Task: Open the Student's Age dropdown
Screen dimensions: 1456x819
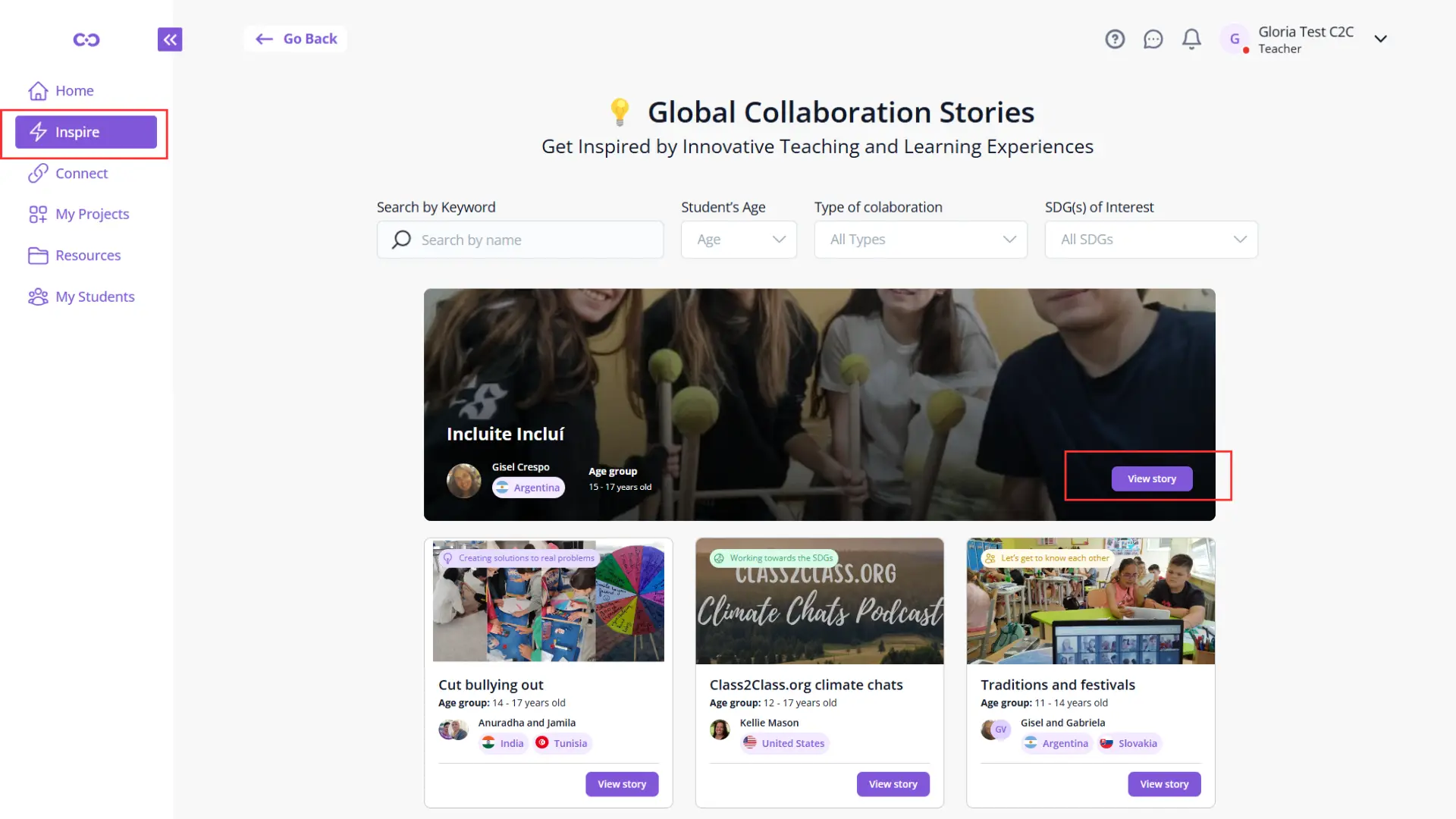Action: coord(739,240)
